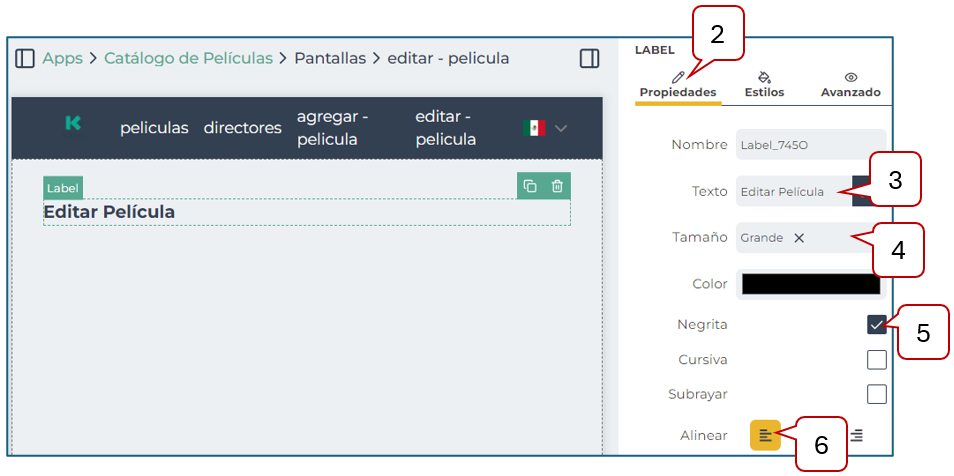This screenshot has width=954, height=476.
Task: Enable the Subrayar checkbox
Action: click(x=876, y=394)
